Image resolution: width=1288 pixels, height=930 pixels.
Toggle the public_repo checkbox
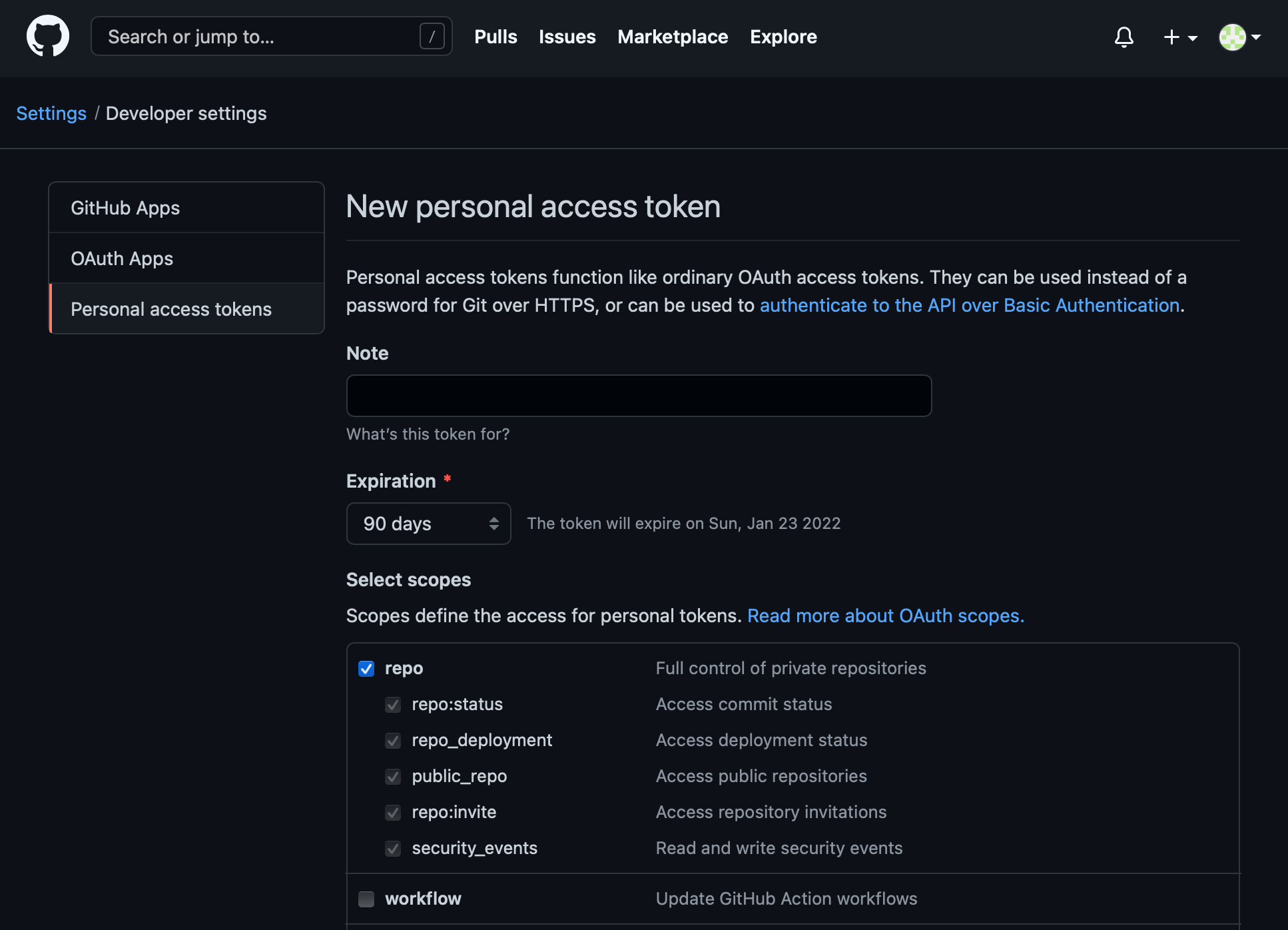[393, 777]
